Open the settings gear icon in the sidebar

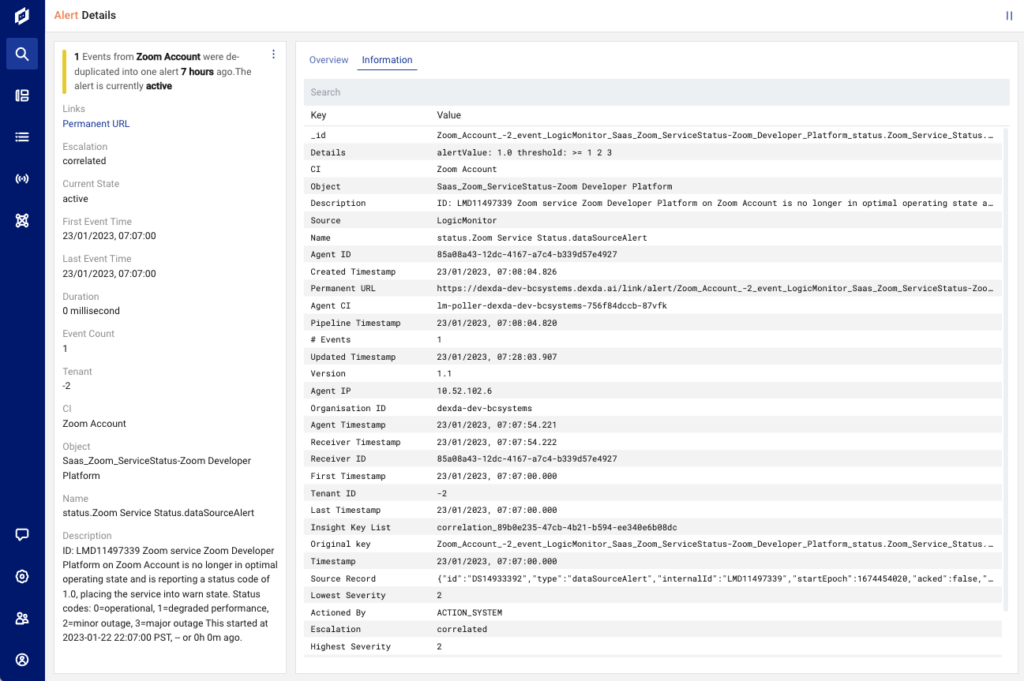pos(22,577)
